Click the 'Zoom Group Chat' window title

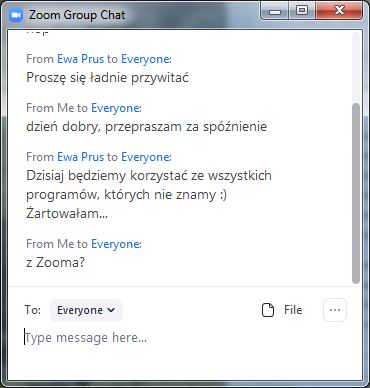tap(77, 15)
